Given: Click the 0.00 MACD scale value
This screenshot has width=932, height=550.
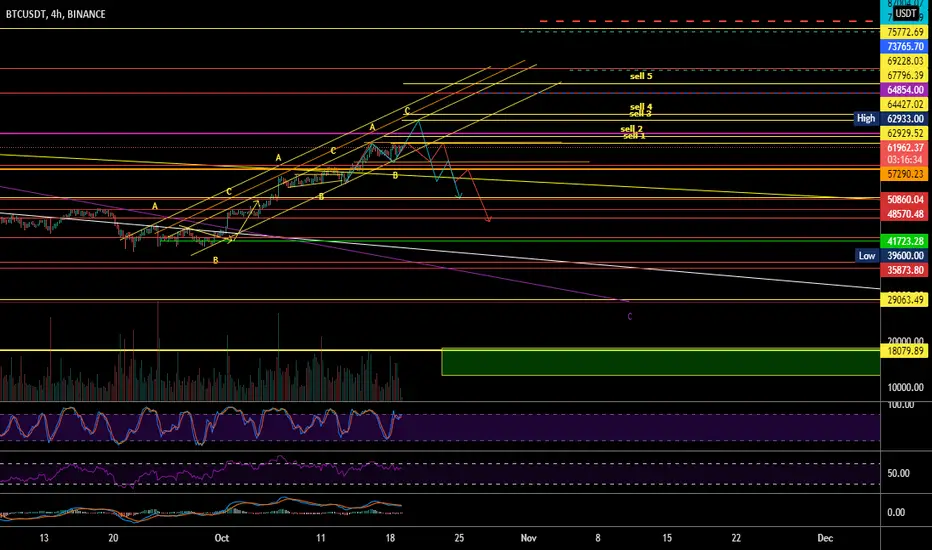Looking at the screenshot, I should 896,513.
